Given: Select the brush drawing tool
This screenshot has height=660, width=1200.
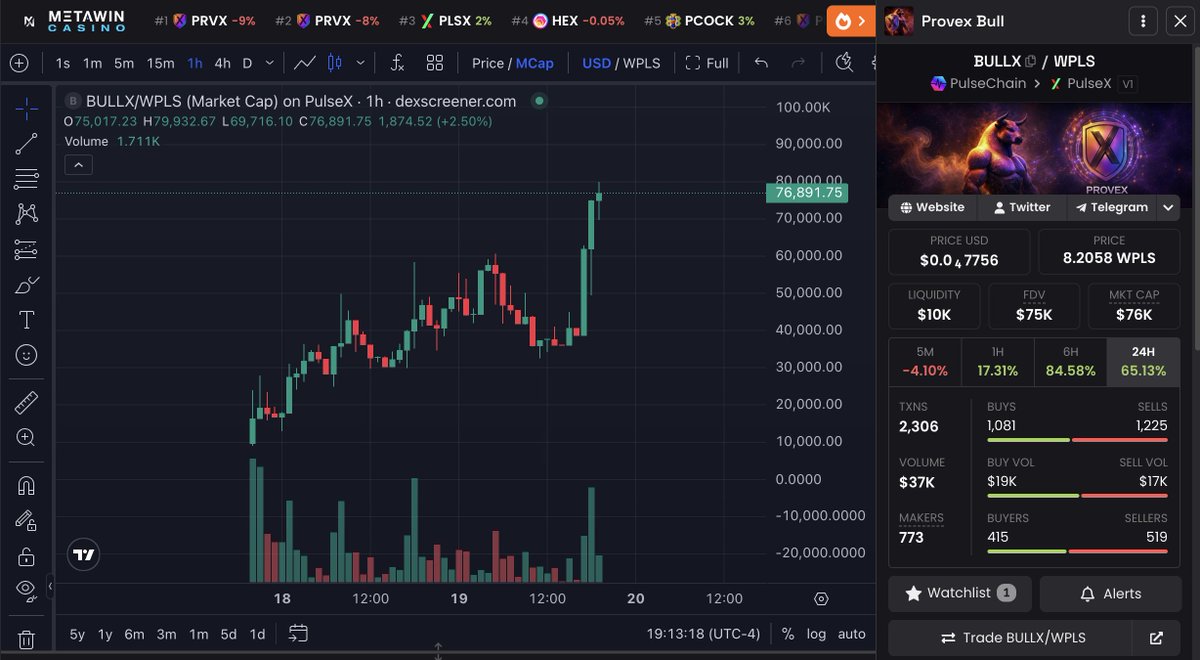Looking at the screenshot, I should [x=27, y=285].
